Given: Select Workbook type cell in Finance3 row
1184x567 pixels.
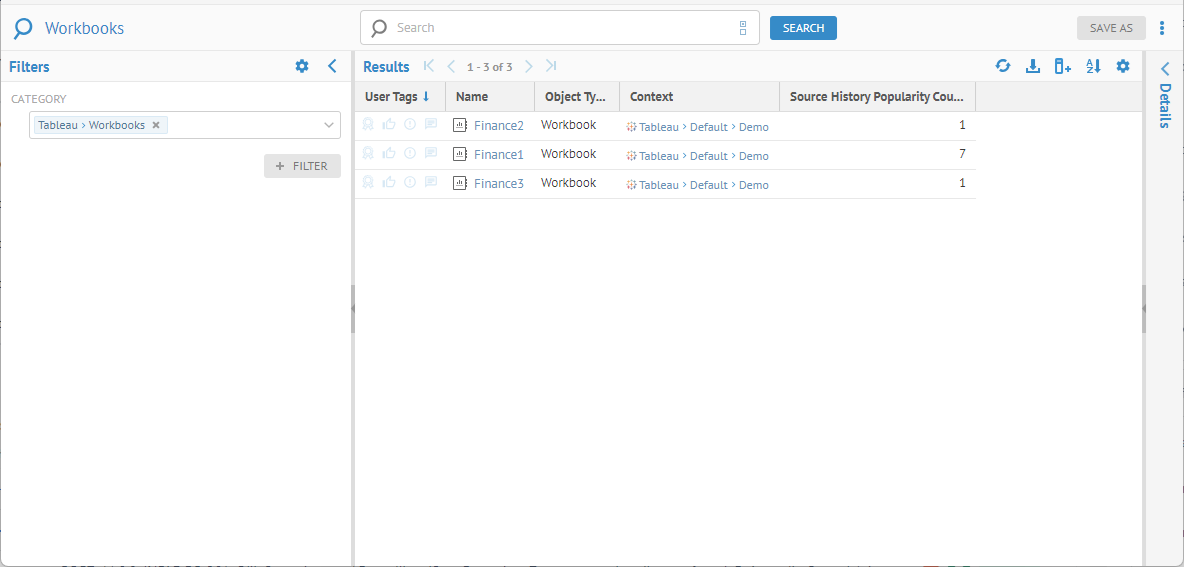Looking at the screenshot, I should [x=569, y=183].
